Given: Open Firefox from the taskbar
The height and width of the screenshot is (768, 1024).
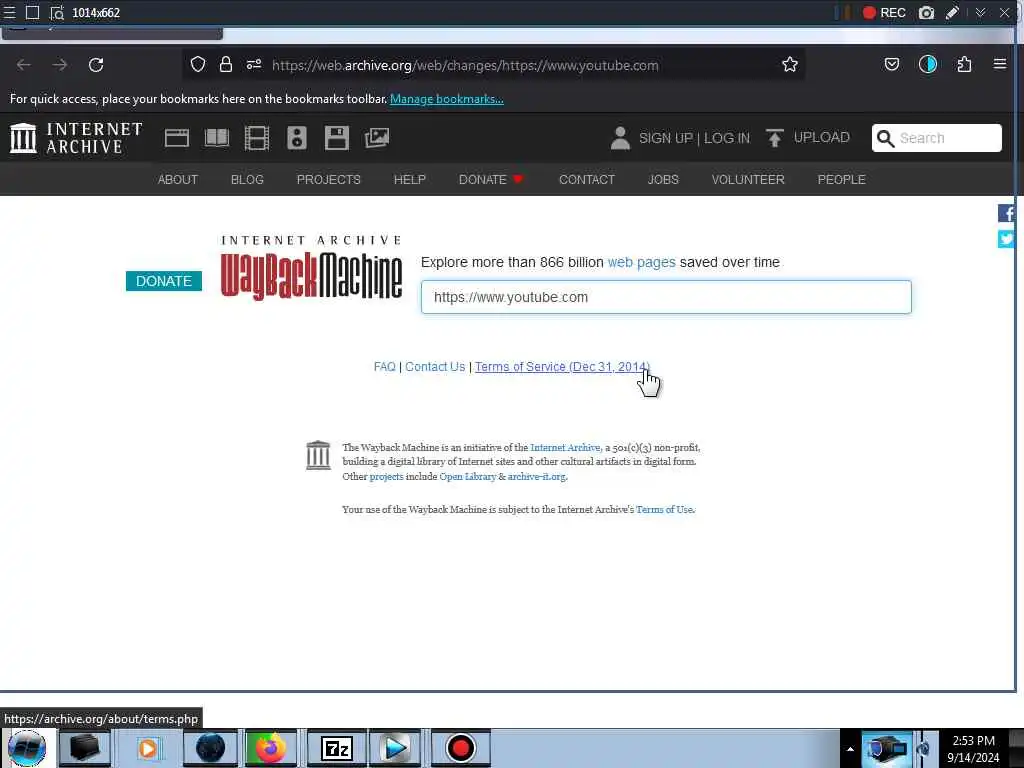Looking at the screenshot, I should pyautogui.click(x=270, y=748).
